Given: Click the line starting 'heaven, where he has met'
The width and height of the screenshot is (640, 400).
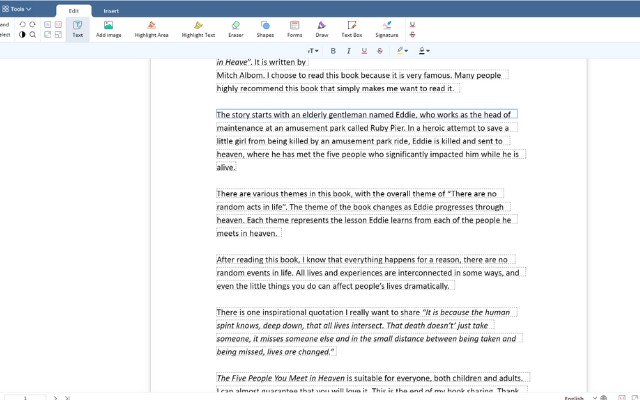Looking at the screenshot, I should tap(371, 154).
